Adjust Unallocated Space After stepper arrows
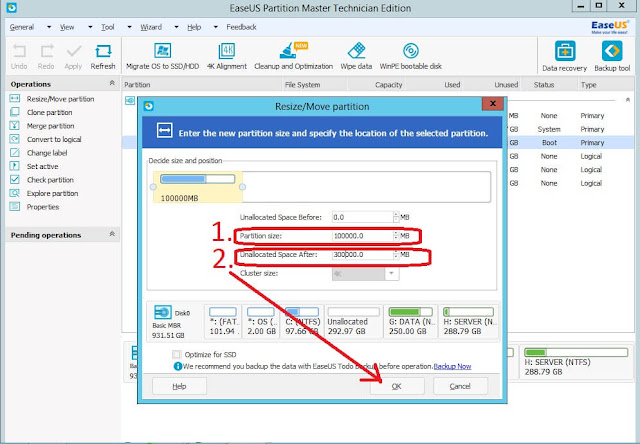Screen dimensions: 640x444 (x=396, y=254)
